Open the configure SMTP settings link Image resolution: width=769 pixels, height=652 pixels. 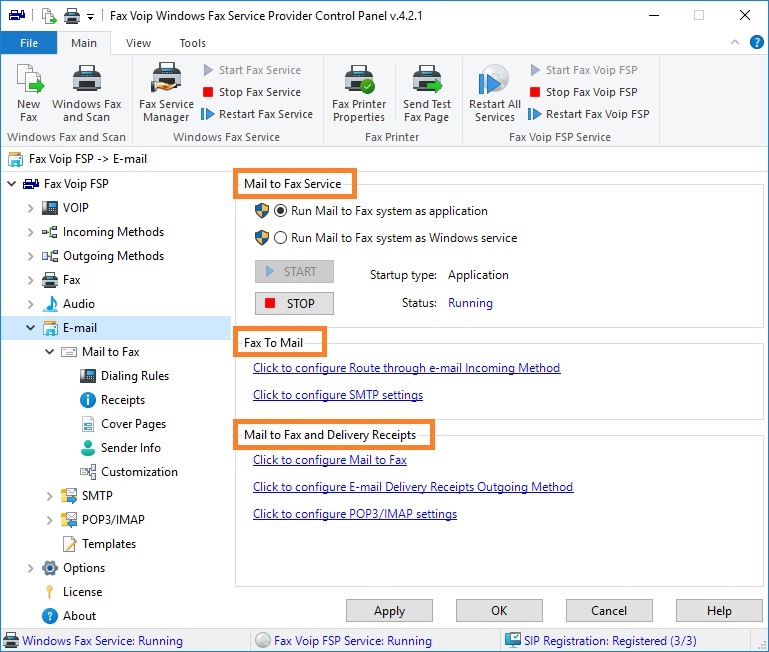click(338, 395)
